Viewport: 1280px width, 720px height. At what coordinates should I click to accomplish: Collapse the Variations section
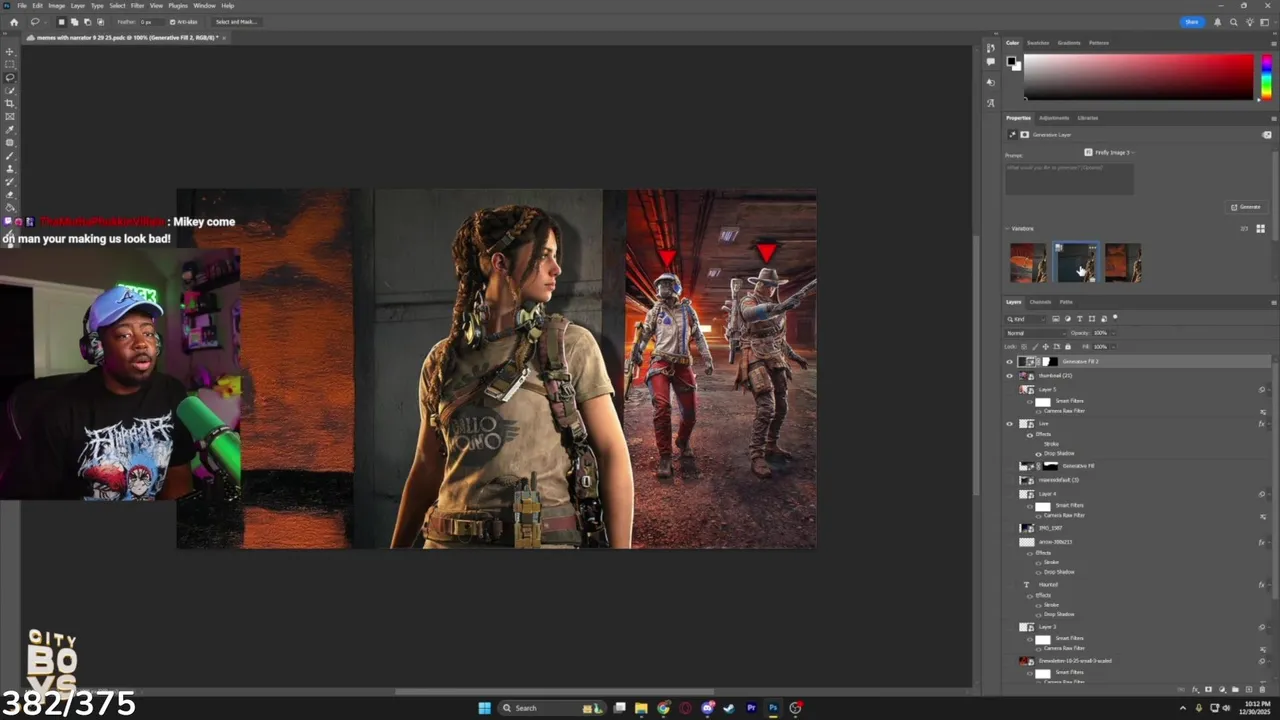pos(1007,229)
